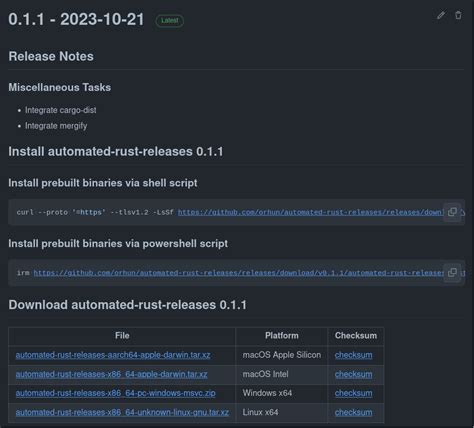Click the release title 0.1.1 - 2023-10-21

(x=76, y=19)
